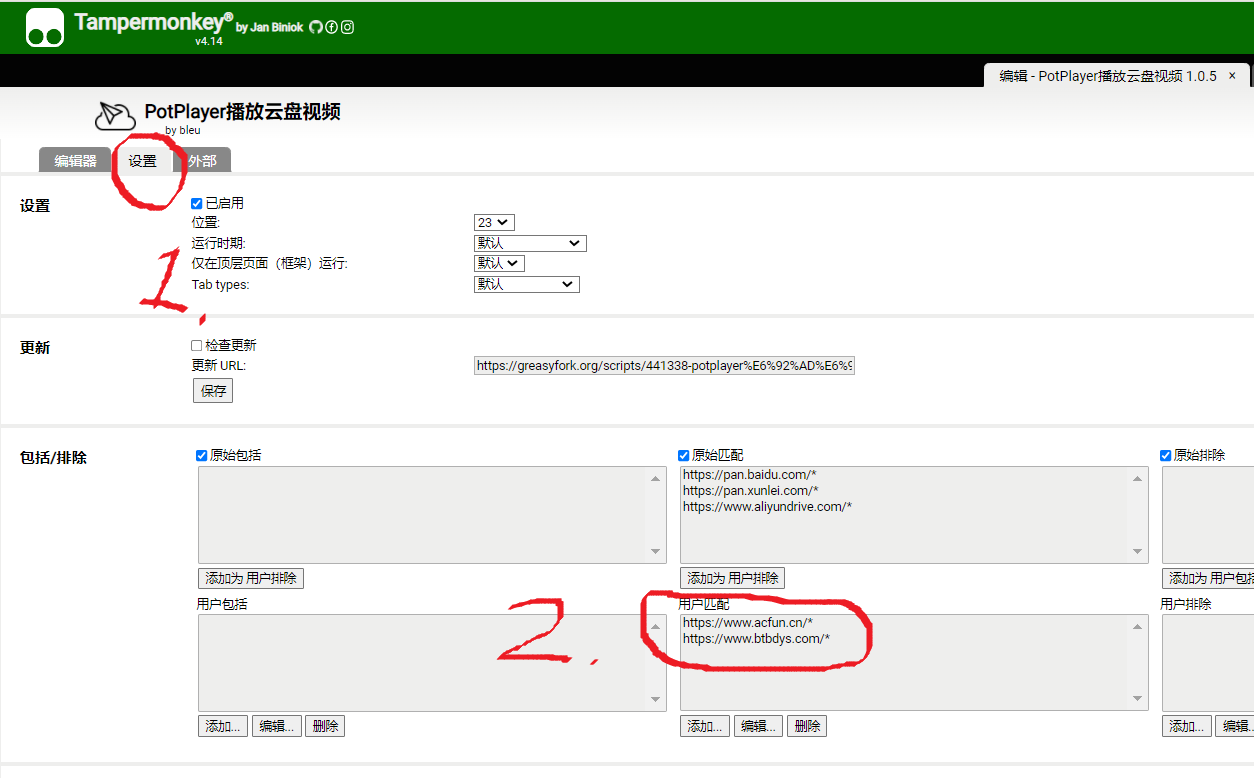Viewport: 1254px width, 778px height.
Task: Toggle the 原始包括 checkbox
Action: coord(202,455)
